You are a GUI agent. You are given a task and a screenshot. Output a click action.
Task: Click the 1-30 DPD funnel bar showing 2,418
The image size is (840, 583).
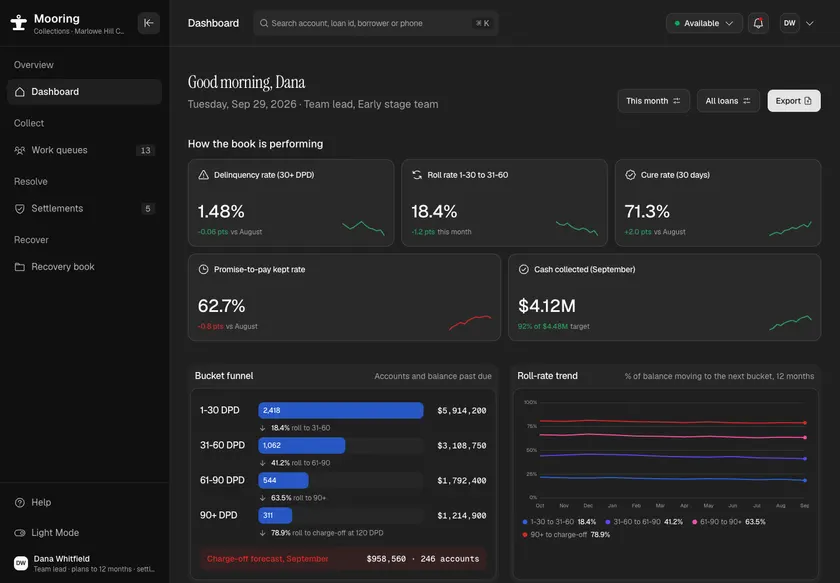coord(341,410)
